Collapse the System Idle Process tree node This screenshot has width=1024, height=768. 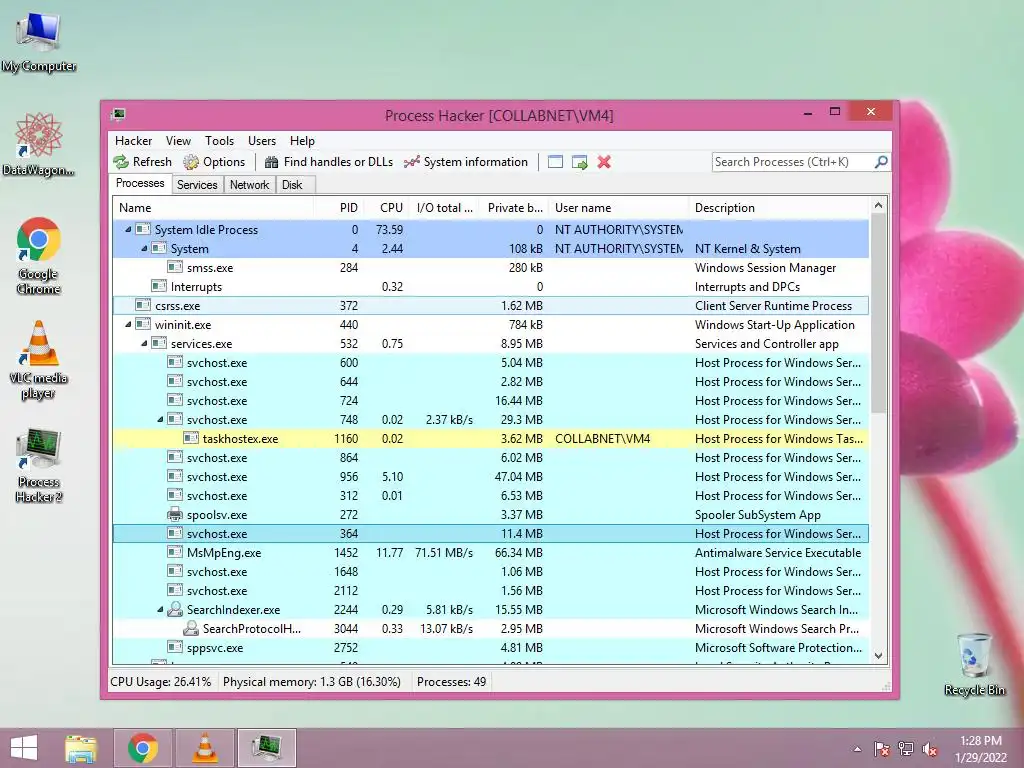(128, 229)
